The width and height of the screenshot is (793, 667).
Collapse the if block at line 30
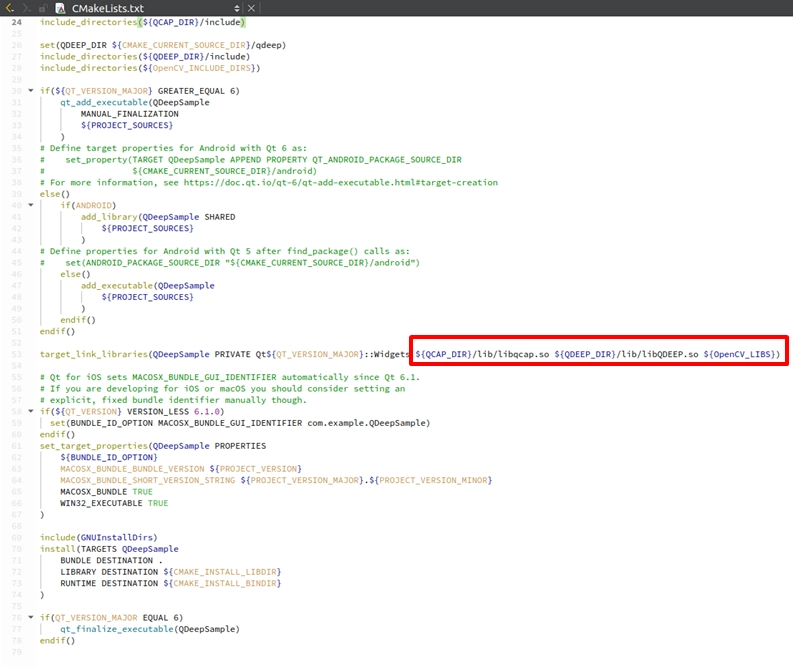pos(31,91)
